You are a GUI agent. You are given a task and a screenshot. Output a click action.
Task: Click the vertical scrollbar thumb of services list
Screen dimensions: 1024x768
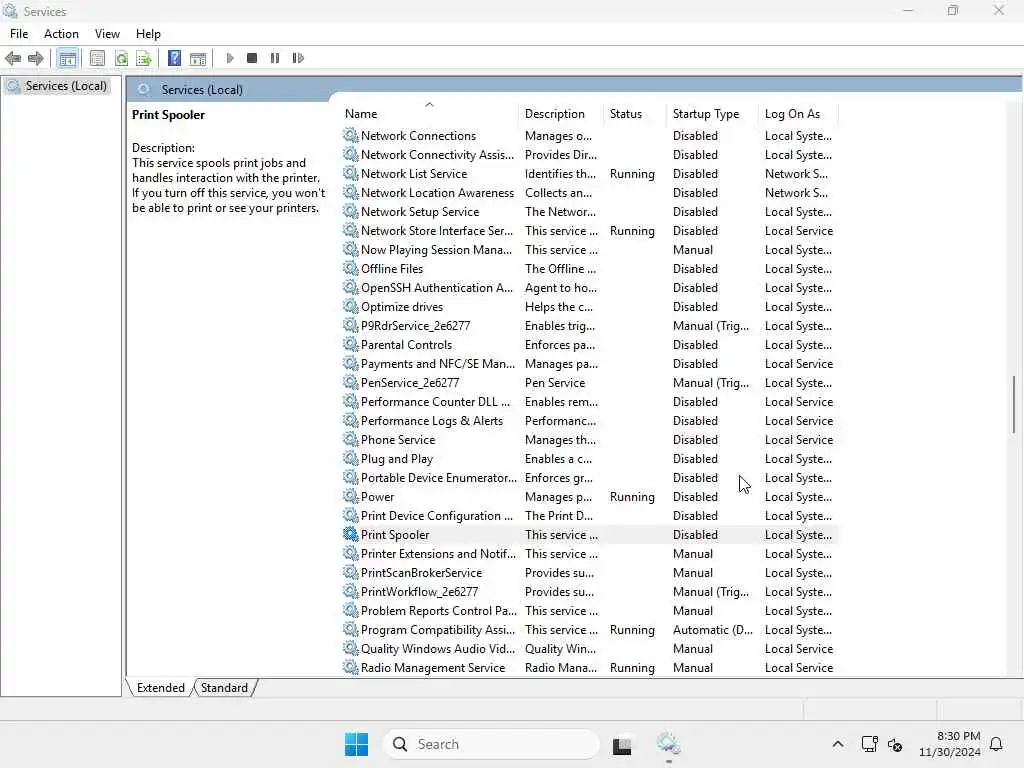coord(1014,404)
